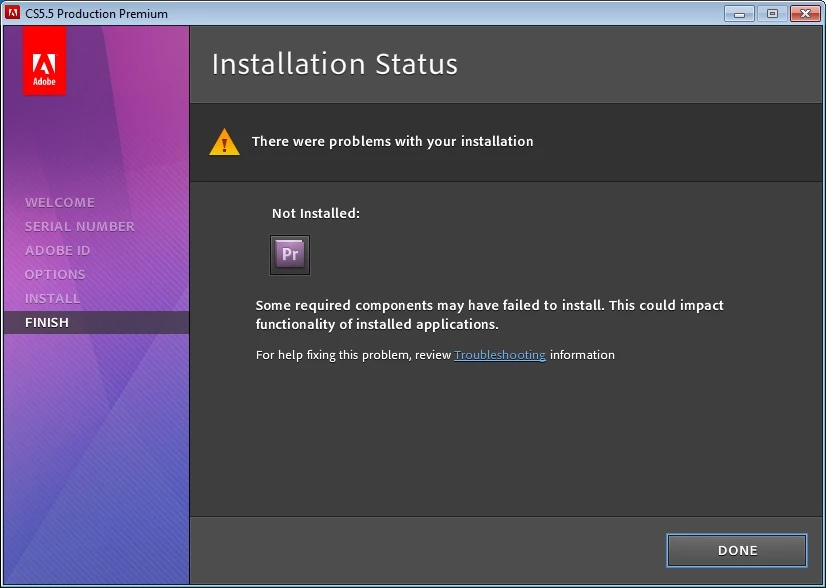Image resolution: width=826 pixels, height=588 pixels.
Task: Click the DONE button
Action: point(736,550)
